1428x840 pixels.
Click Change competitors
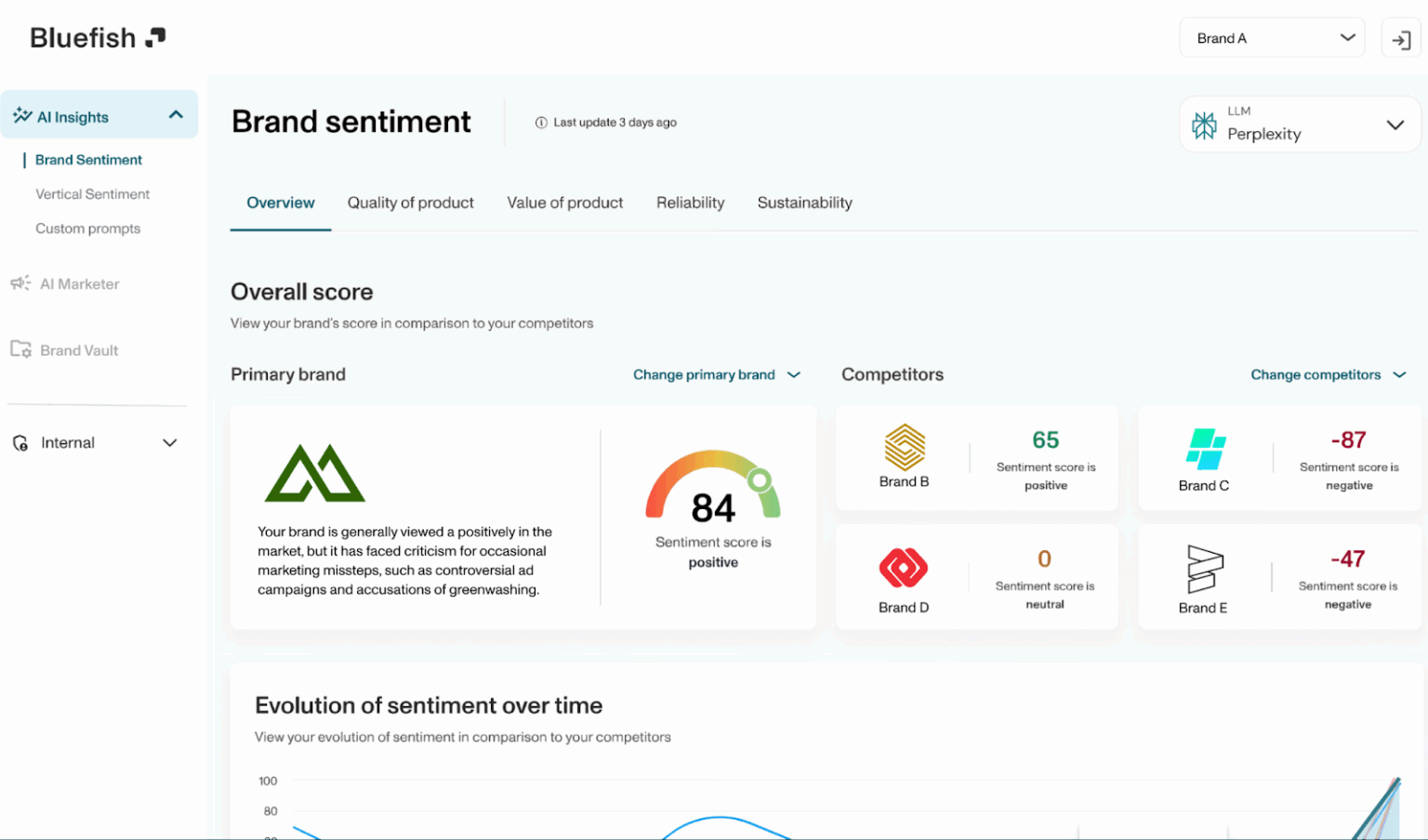coord(1316,374)
